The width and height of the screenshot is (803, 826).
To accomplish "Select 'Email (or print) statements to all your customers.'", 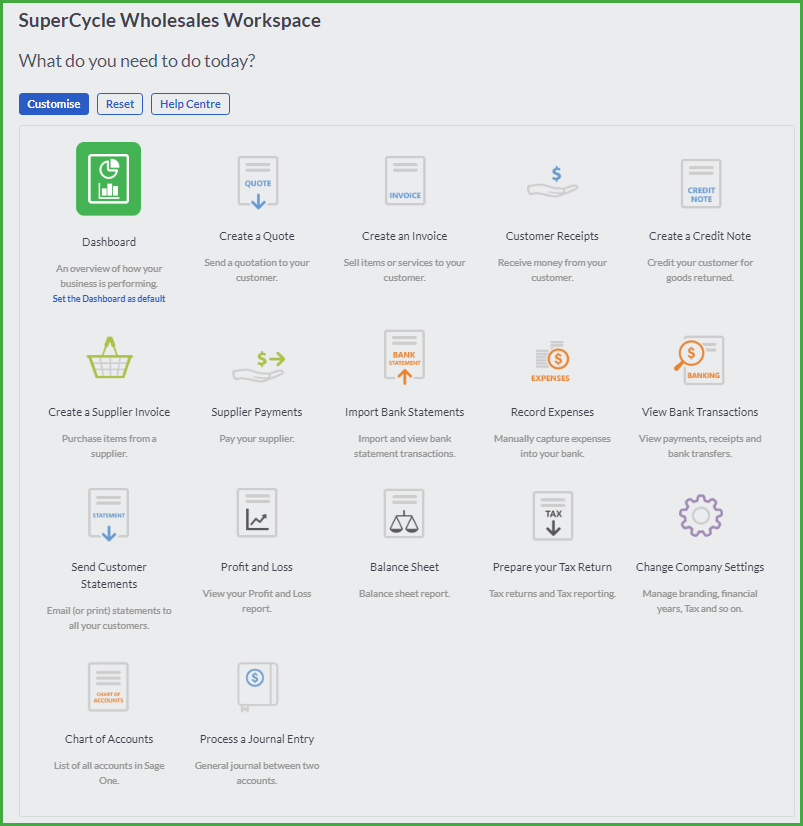I will pos(109,618).
